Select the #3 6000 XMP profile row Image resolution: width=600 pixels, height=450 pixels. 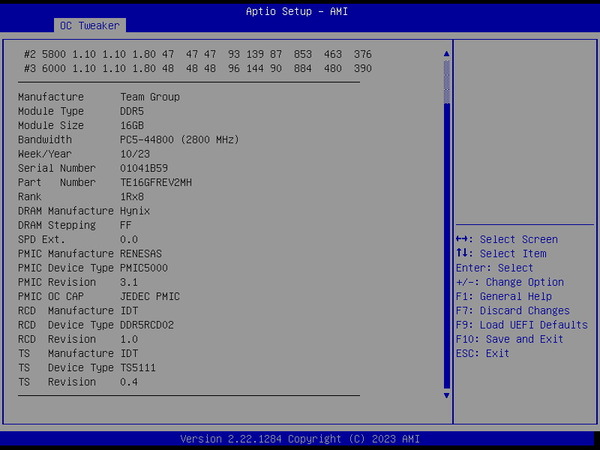(198, 68)
